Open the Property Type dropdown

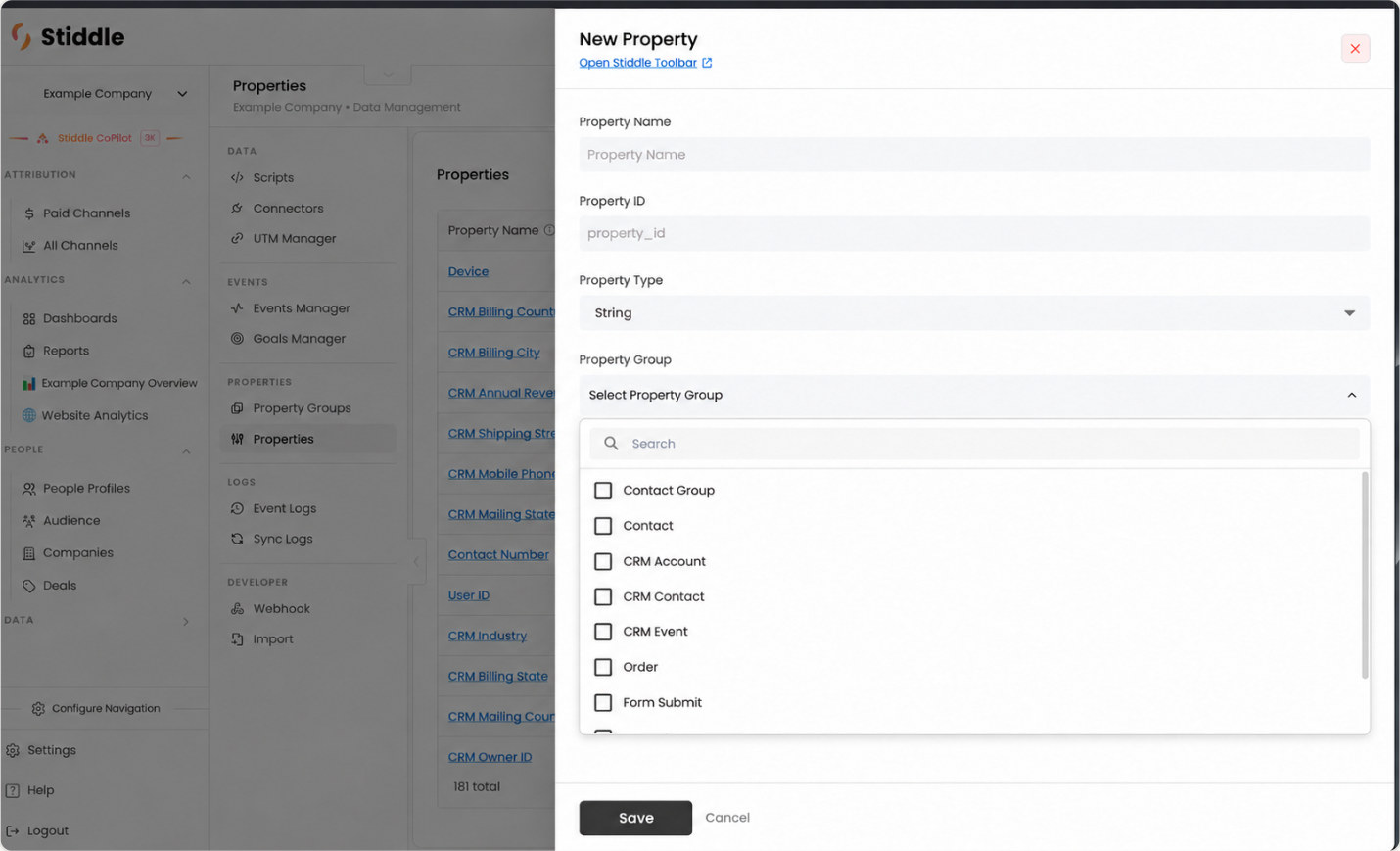(x=974, y=313)
